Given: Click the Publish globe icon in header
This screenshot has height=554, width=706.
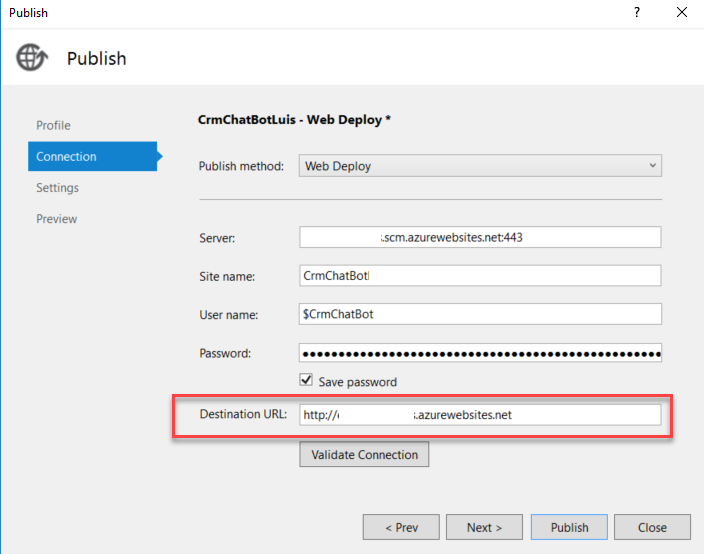Looking at the screenshot, I should [x=32, y=57].
